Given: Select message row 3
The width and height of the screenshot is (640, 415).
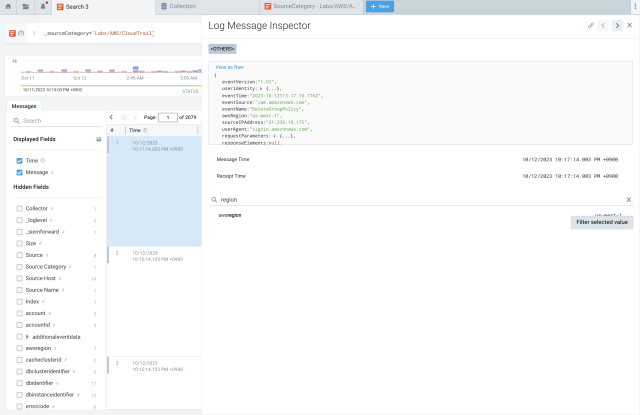Looking at the screenshot, I should click(x=154, y=382).
